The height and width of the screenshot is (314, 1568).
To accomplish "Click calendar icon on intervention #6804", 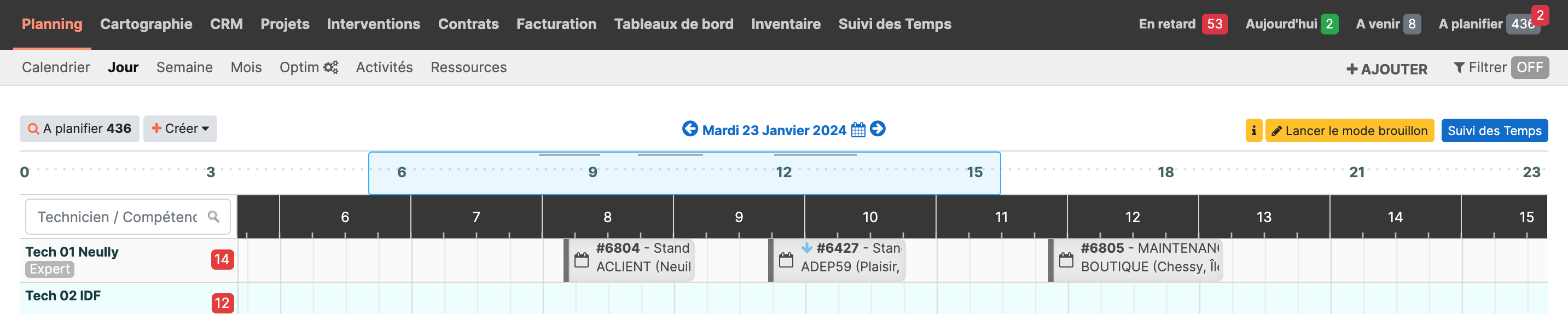I will click(x=582, y=260).
